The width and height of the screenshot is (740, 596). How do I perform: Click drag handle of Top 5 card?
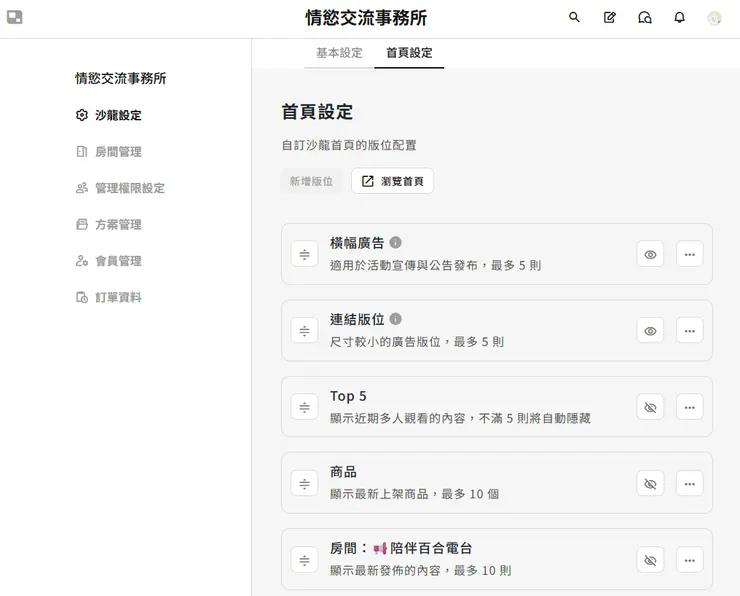(304, 407)
